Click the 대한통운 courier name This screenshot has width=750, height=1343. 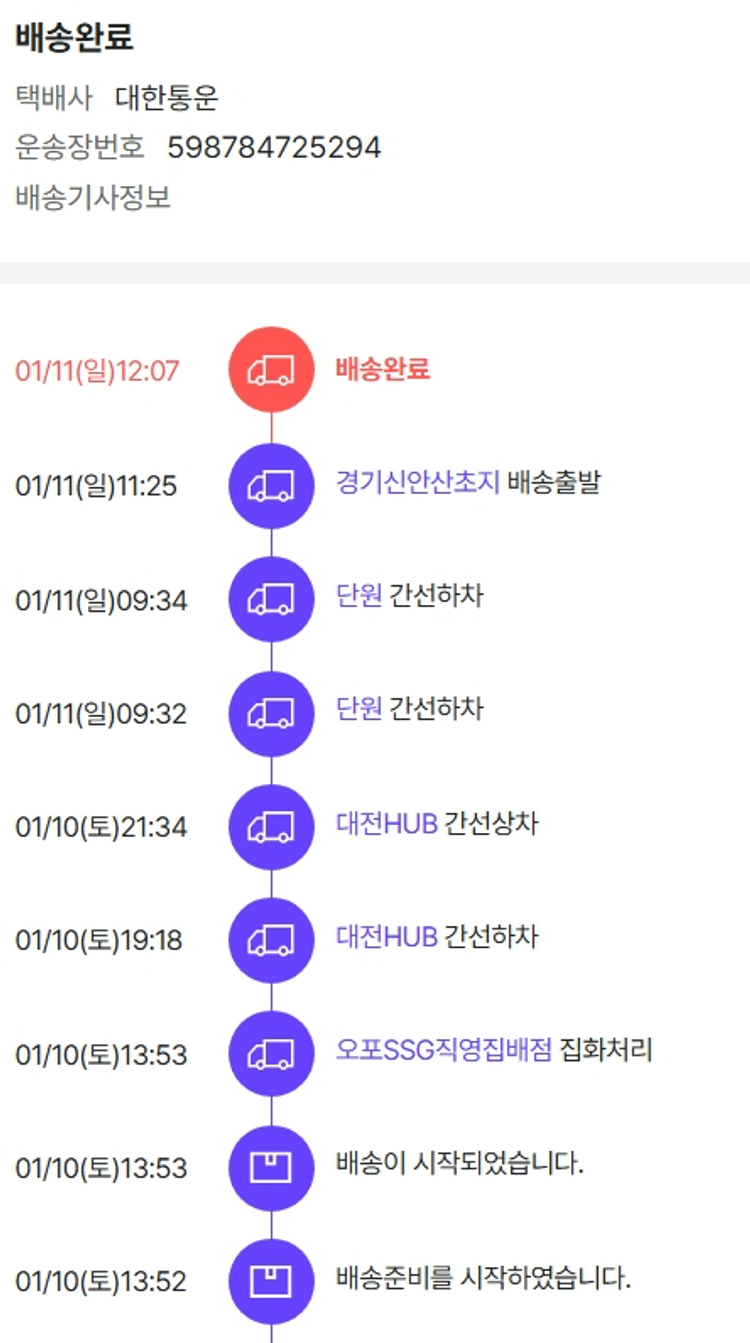click(x=166, y=98)
